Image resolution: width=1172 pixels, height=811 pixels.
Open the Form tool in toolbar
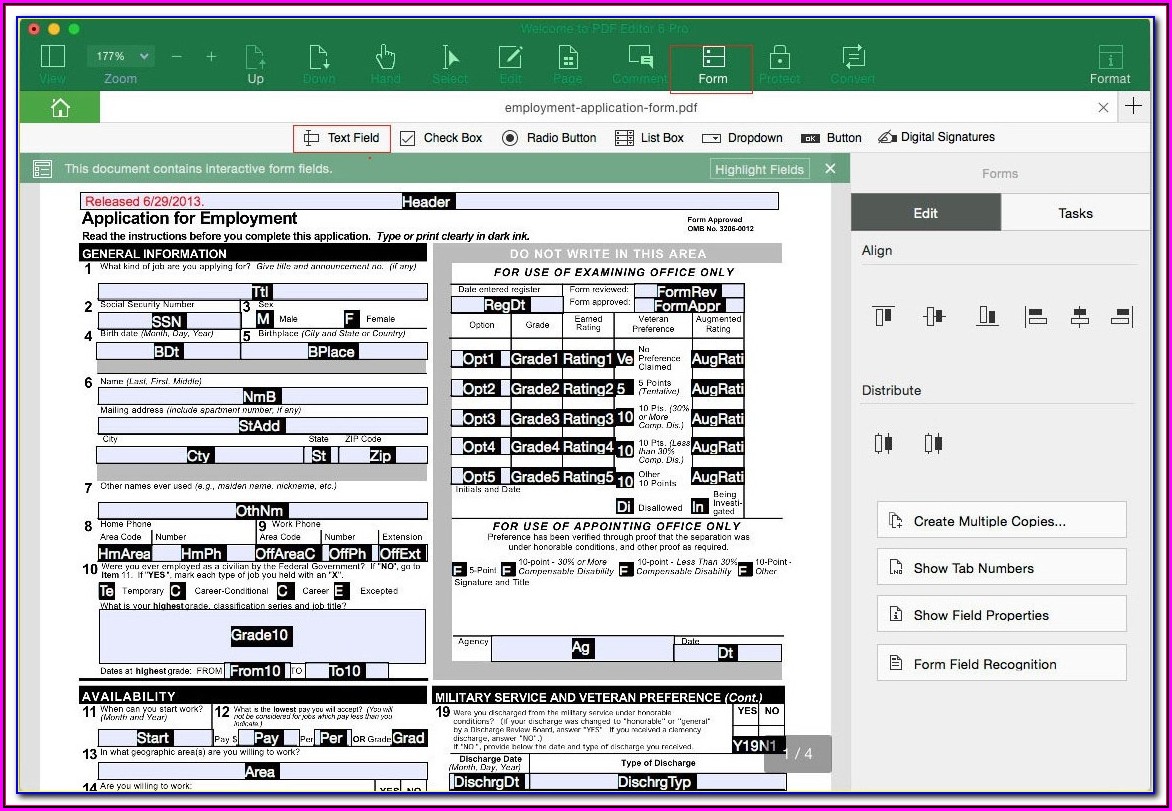click(x=712, y=65)
